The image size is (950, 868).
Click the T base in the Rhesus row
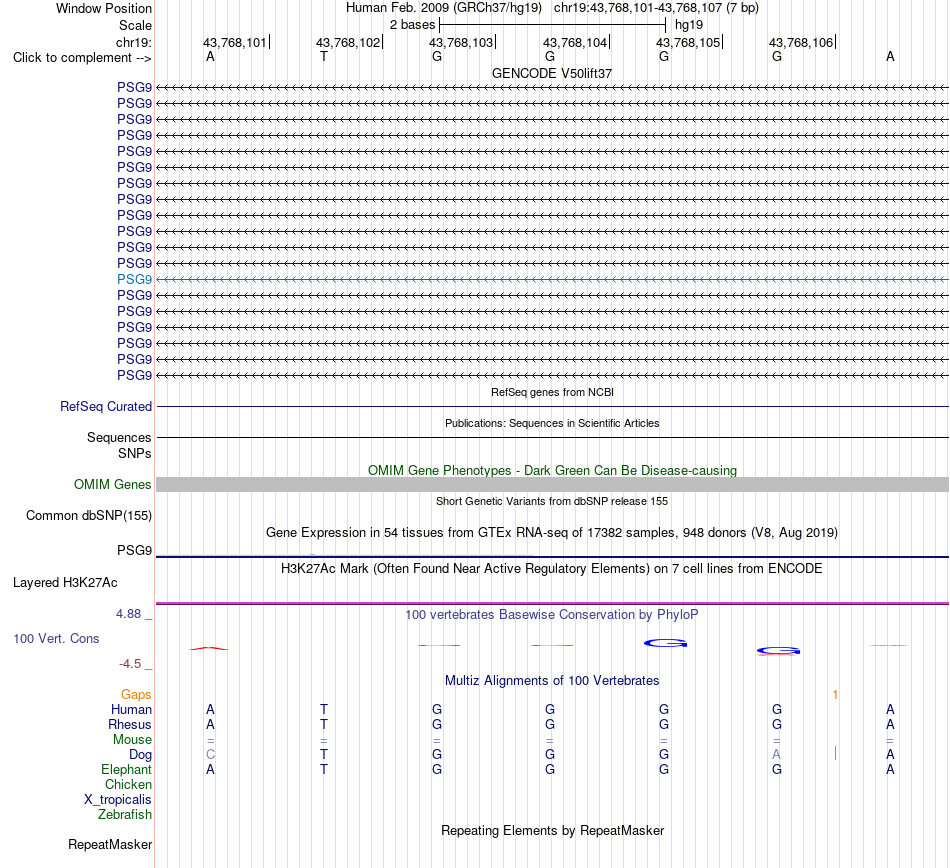pyautogui.click(x=324, y=724)
